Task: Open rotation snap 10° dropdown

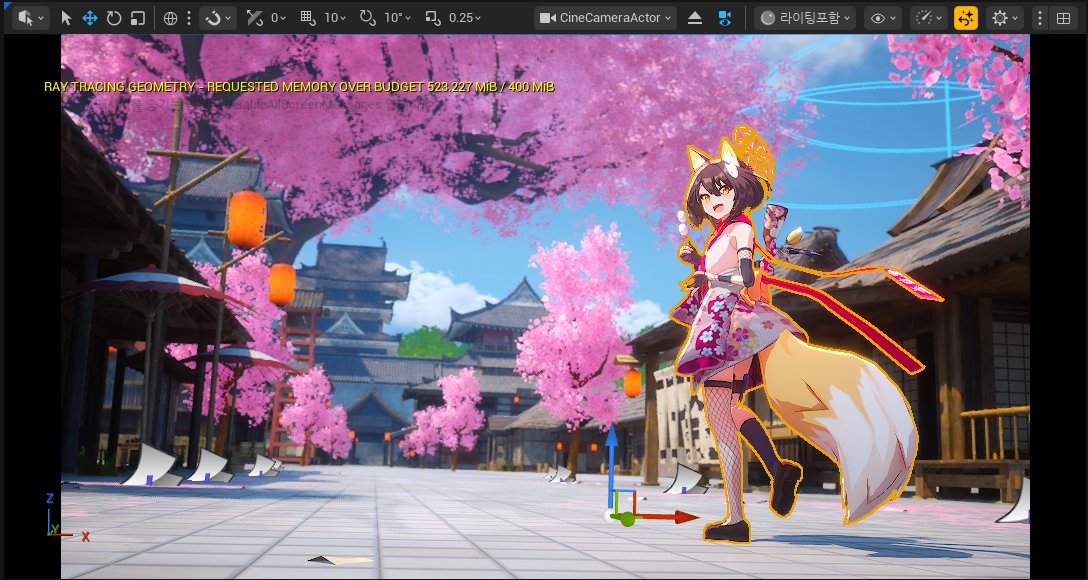Action: pyautogui.click(x=398, y=18)
